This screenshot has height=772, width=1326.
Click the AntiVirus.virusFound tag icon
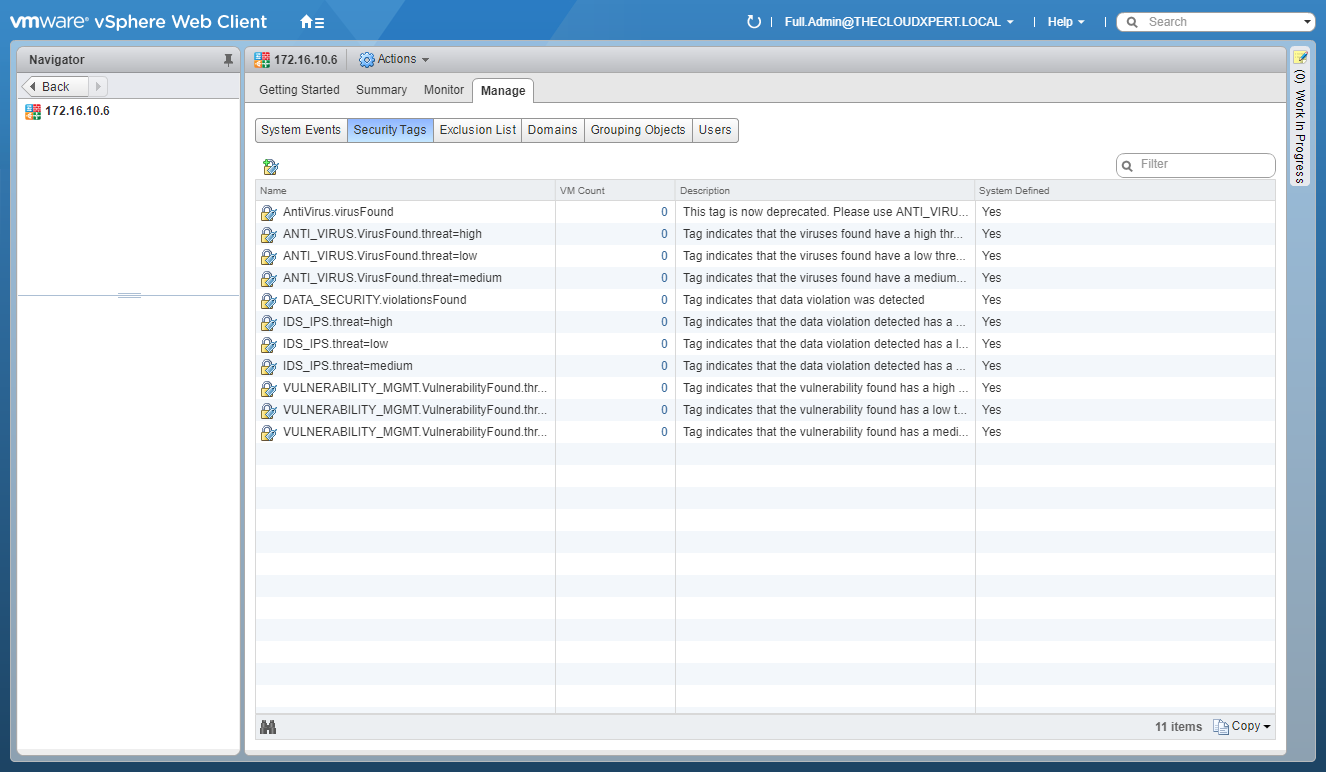[268, 212]
